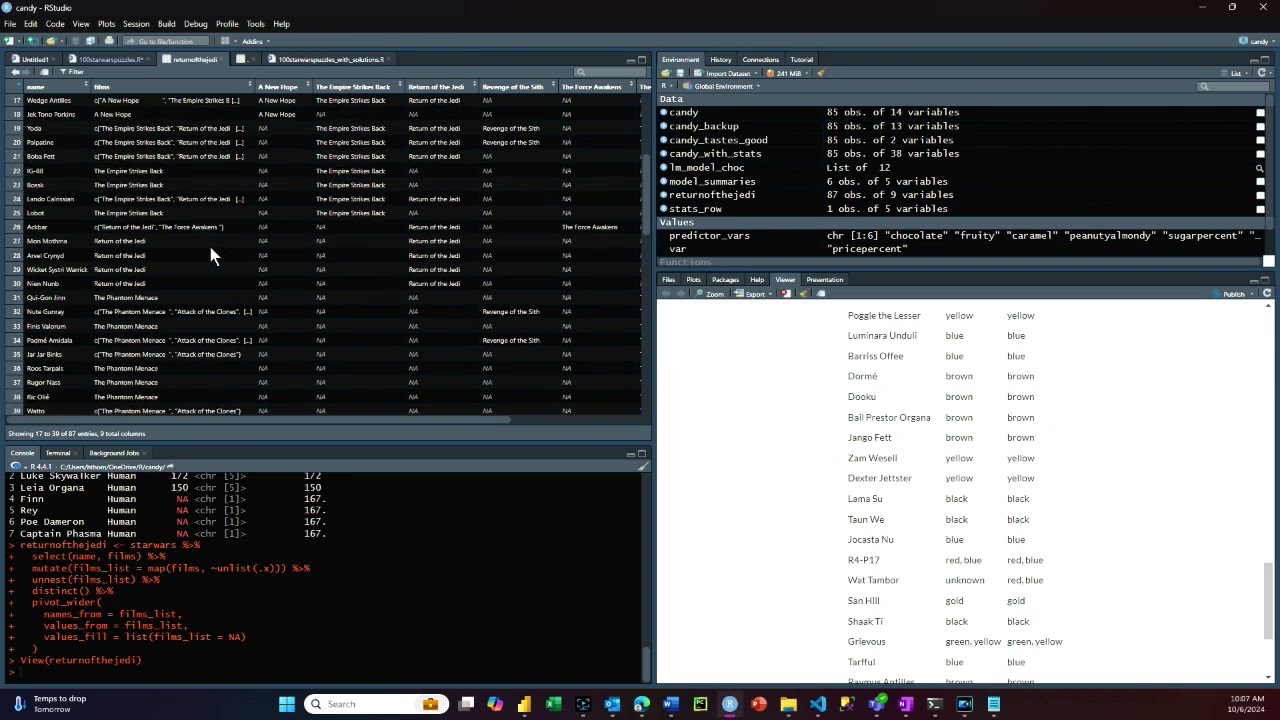1280x720 pixels.
Task: Click the taskbar Search box
Action: pos(375,704)
